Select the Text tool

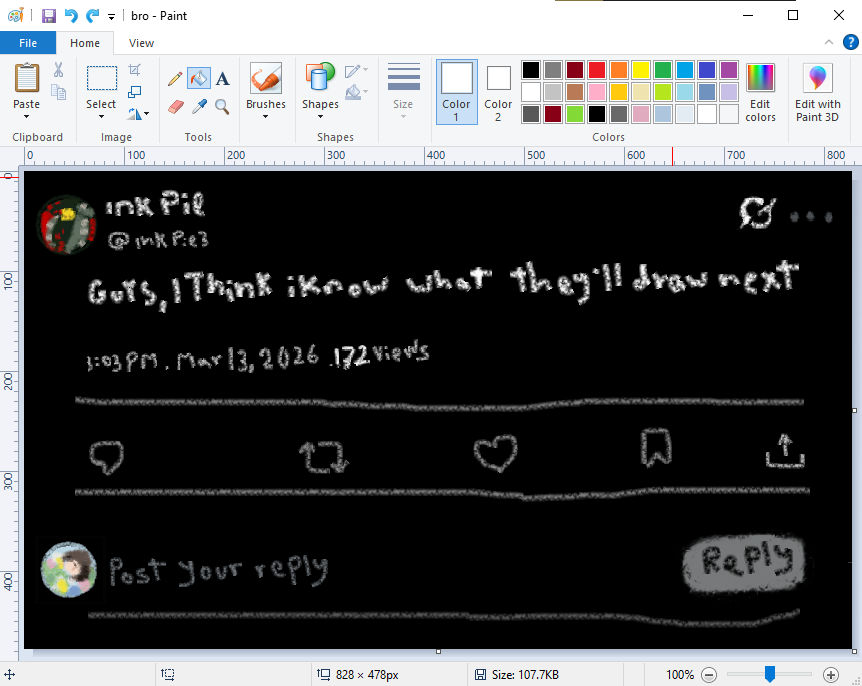point(222,79)
